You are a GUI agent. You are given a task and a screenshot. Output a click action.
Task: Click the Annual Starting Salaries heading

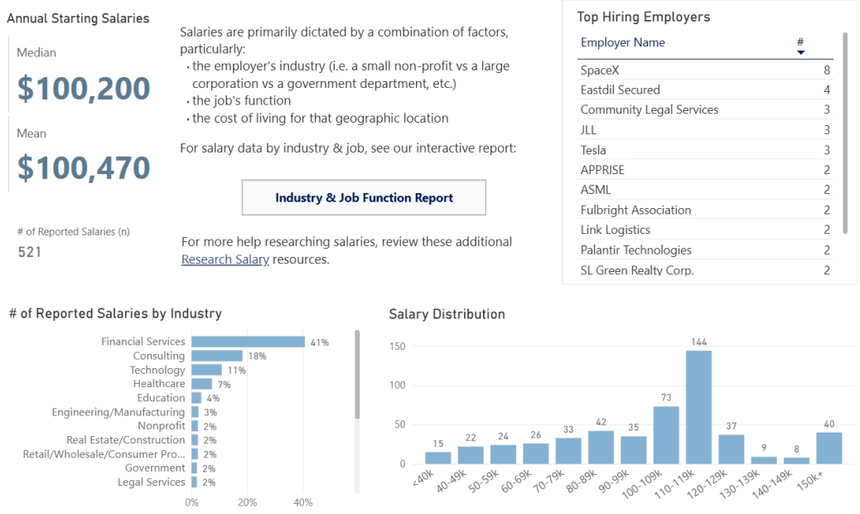tap(78, 18)
